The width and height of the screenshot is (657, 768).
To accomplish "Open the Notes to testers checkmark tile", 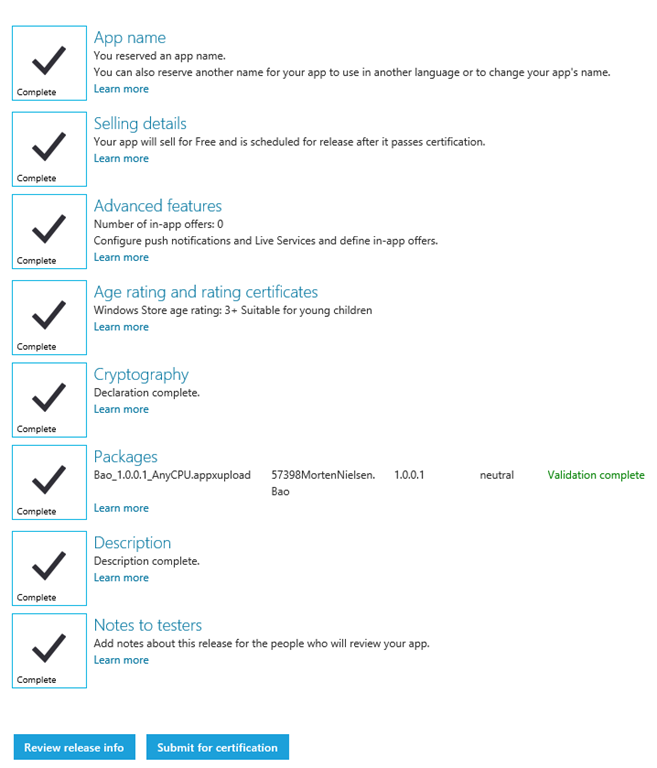I will (x=49, y=650).
